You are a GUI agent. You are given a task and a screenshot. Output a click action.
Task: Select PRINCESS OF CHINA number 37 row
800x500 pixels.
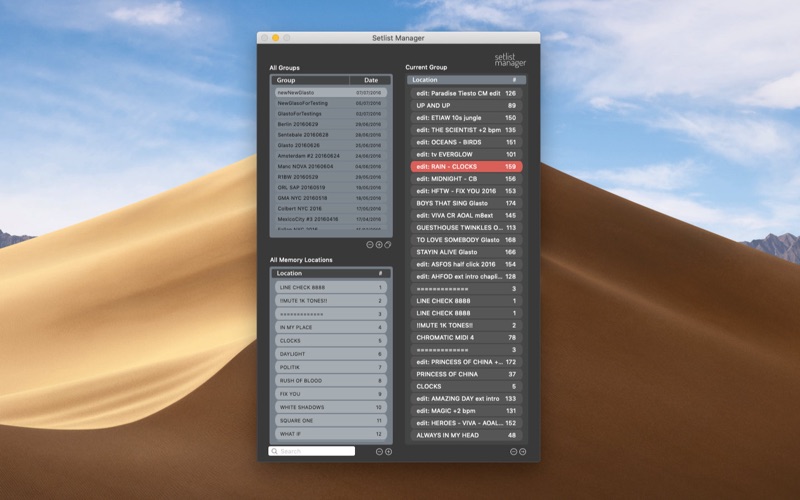click(x=466, y=374)
